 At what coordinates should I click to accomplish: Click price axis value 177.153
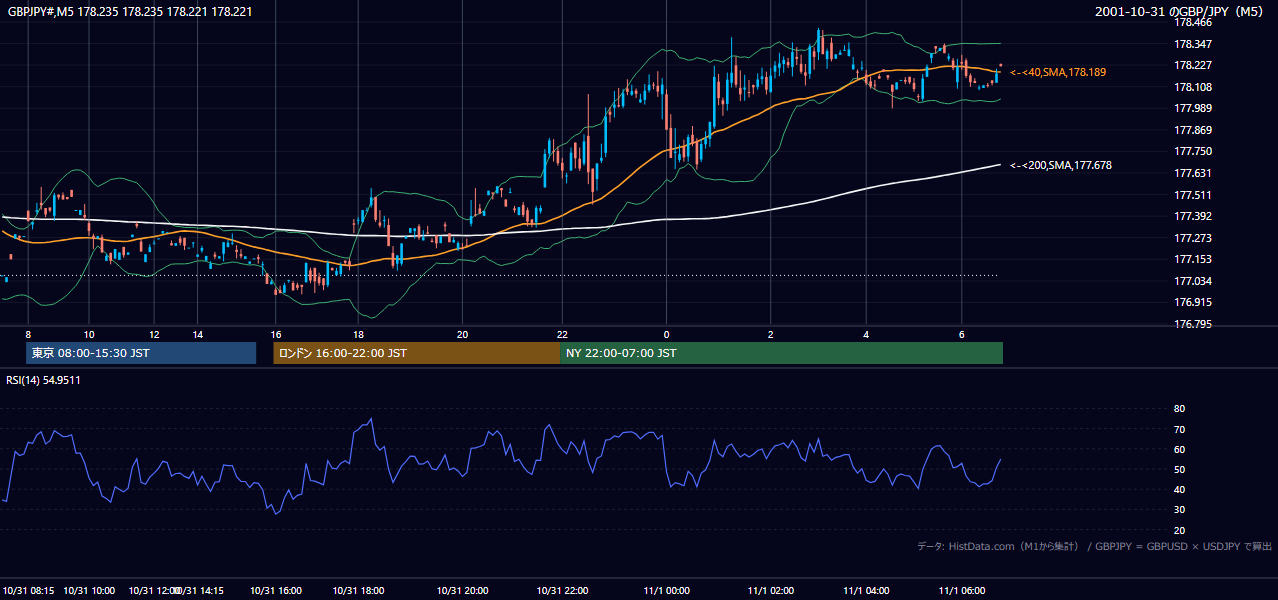coord(1193,259)
